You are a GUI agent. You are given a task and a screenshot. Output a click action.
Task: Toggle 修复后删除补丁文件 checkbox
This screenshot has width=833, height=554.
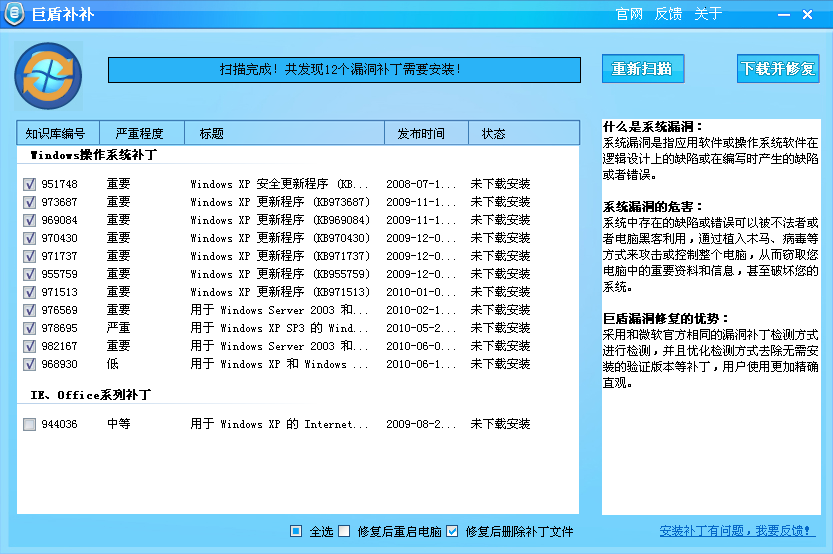452,531
